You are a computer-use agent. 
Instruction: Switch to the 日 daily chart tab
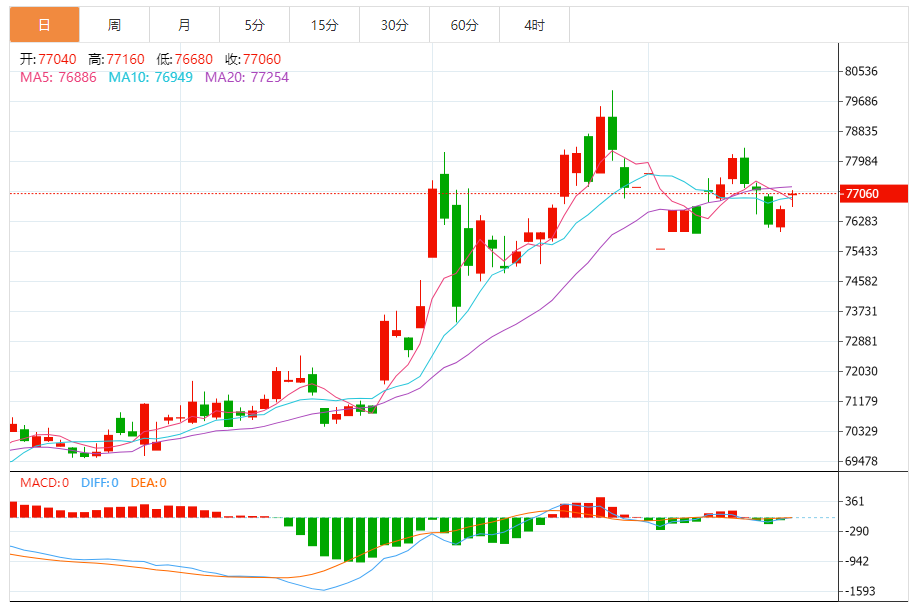click(x=44, y=25)
